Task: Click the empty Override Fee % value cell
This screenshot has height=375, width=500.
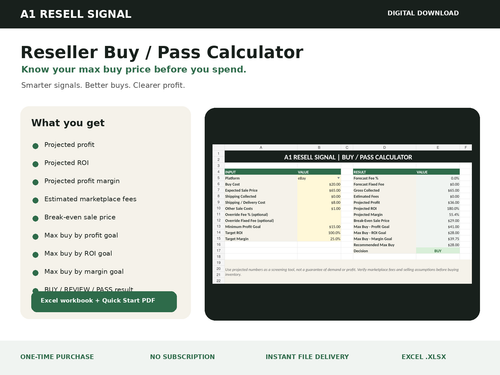Action: click(319, 214)
